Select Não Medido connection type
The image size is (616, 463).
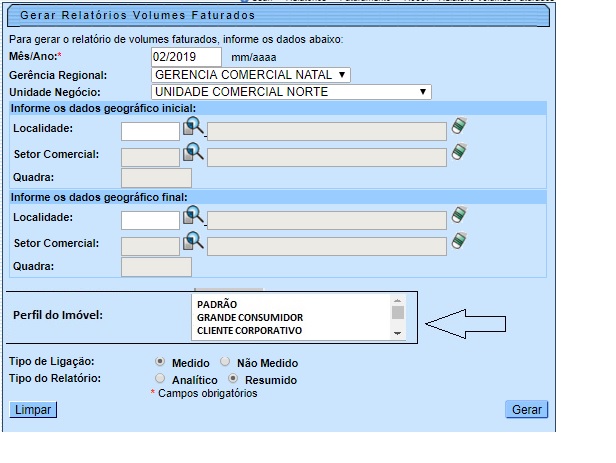click(x=225, y=361)
